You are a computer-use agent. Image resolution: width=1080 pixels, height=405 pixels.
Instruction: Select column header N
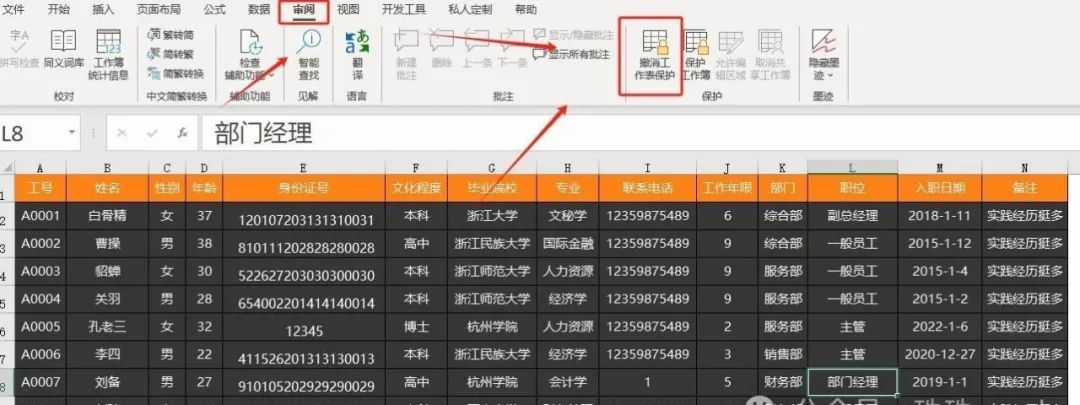[x=1024, y=167]
